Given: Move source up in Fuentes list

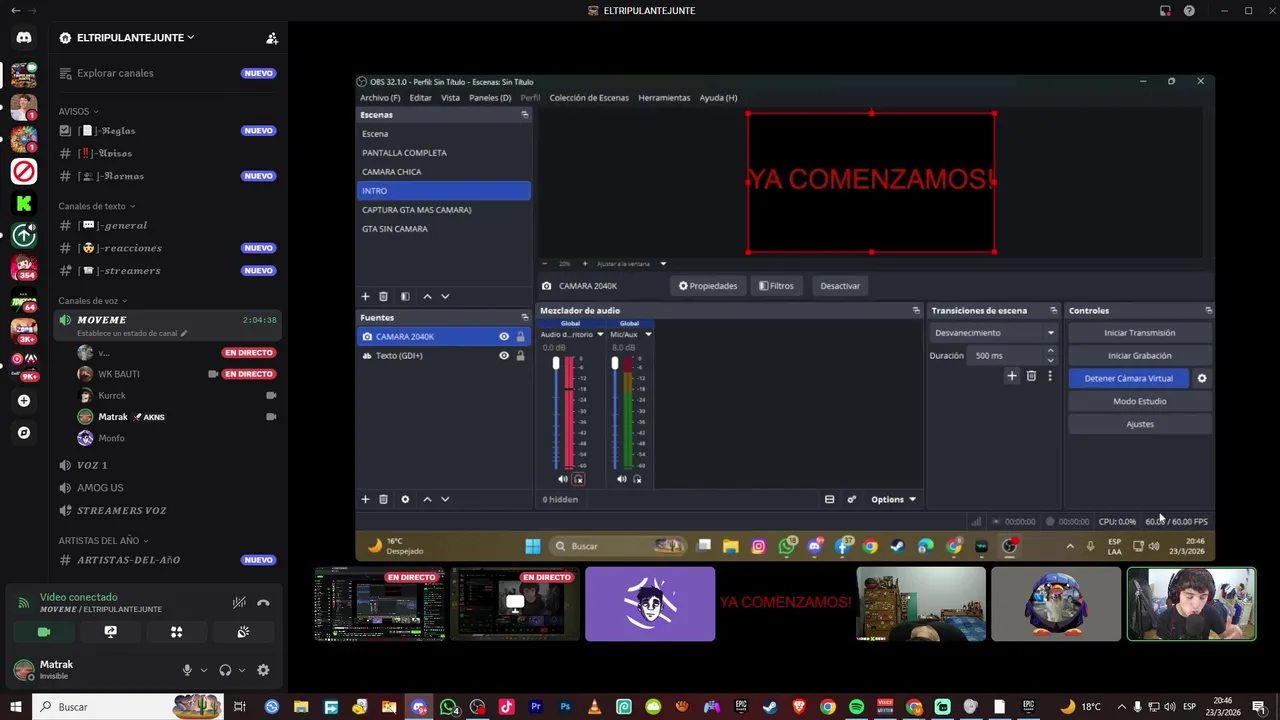Looking at the screenshot, I should click(427, 499).
